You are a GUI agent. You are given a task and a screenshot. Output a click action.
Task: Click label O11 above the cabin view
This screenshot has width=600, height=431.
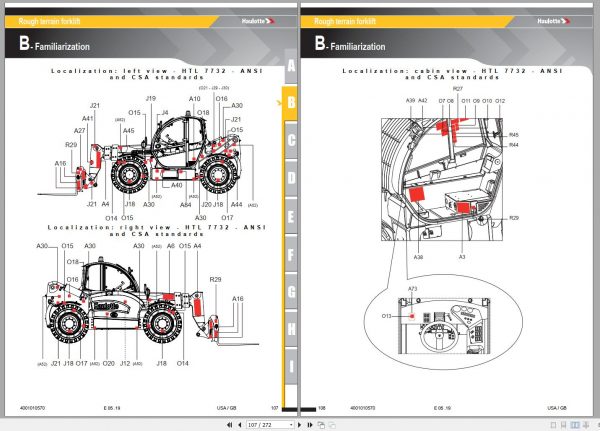pos(466,101)
